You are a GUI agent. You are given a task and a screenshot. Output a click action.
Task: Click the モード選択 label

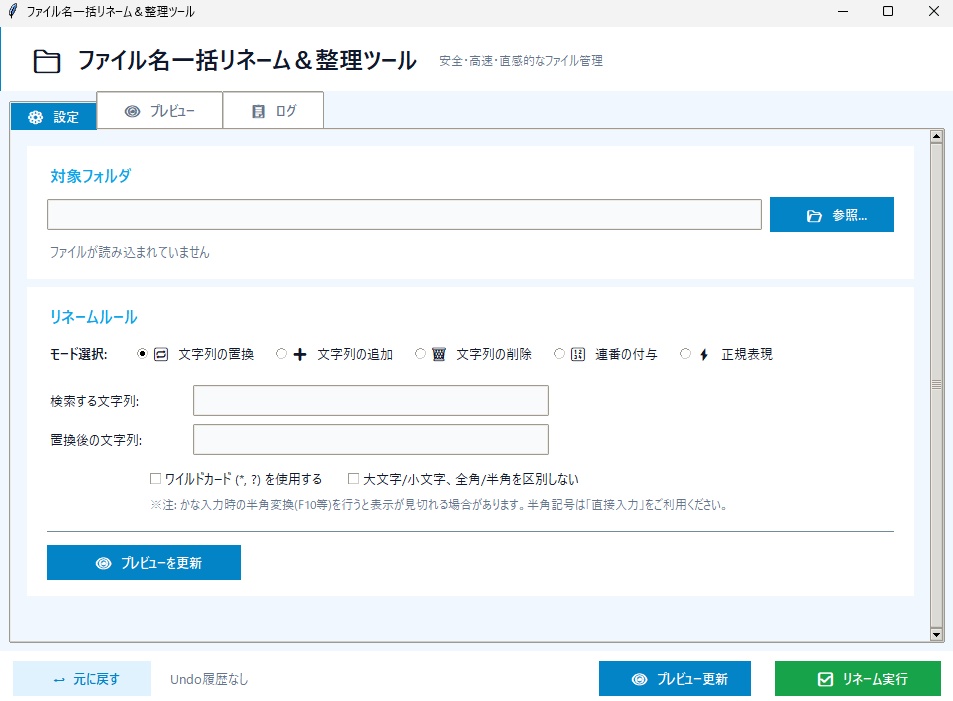pos(78,354)
